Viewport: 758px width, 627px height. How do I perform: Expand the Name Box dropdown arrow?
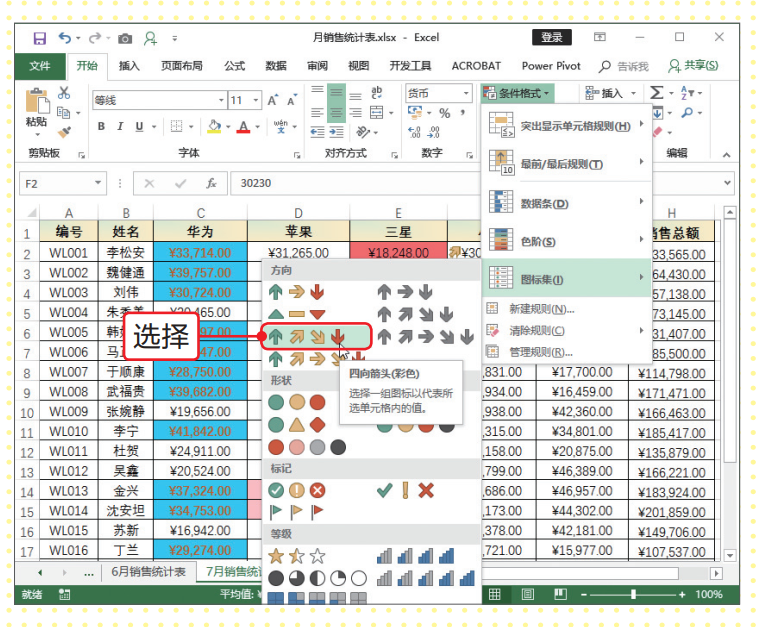[98, 184]
